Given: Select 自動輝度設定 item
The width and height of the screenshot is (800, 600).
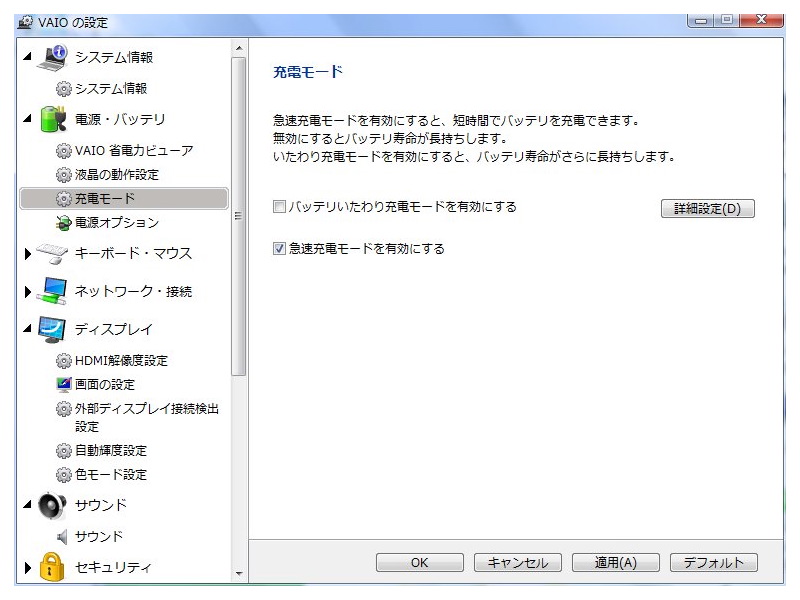Looking at the screenshot, I should coord(111,451).
